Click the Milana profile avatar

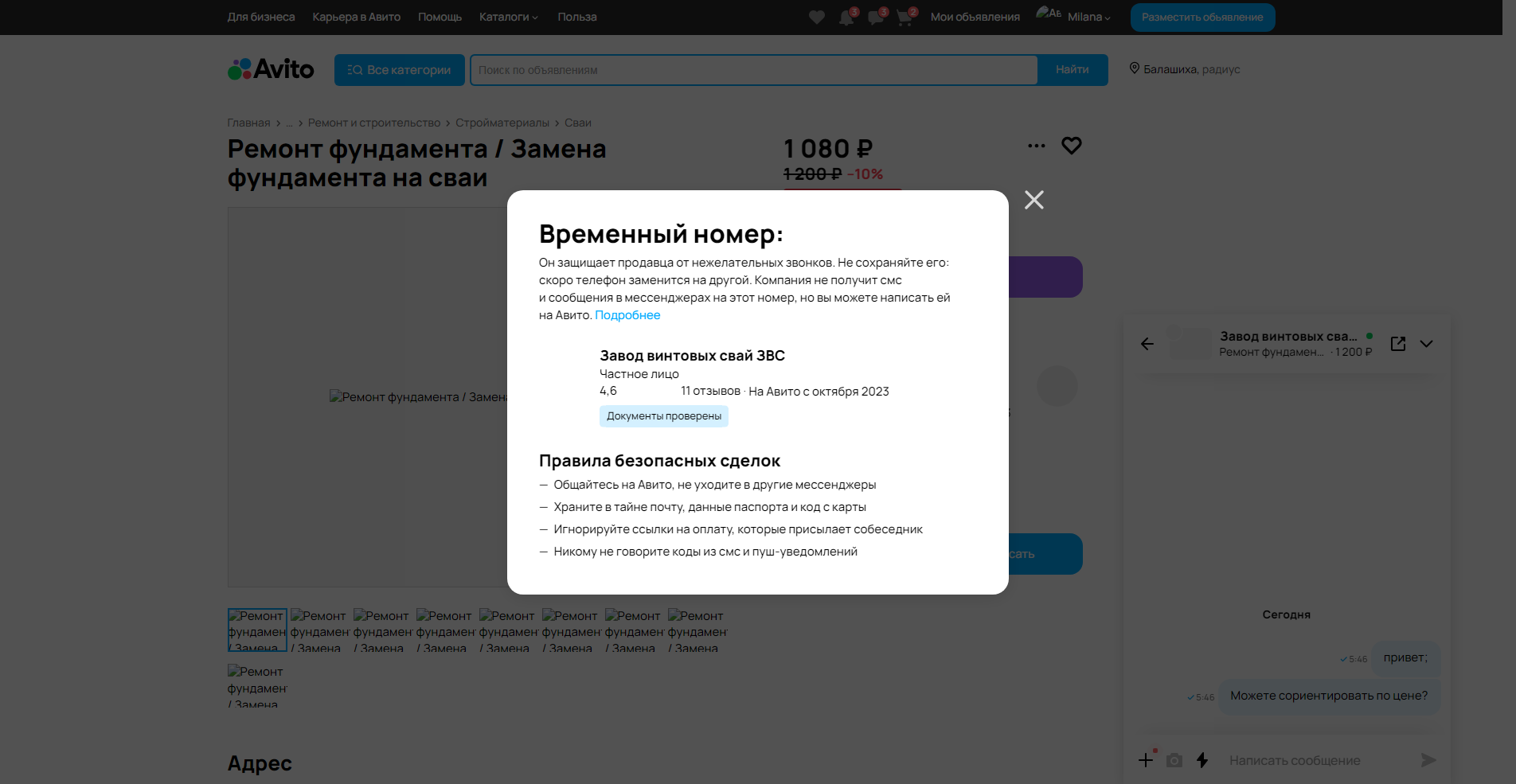[1049, 14]
